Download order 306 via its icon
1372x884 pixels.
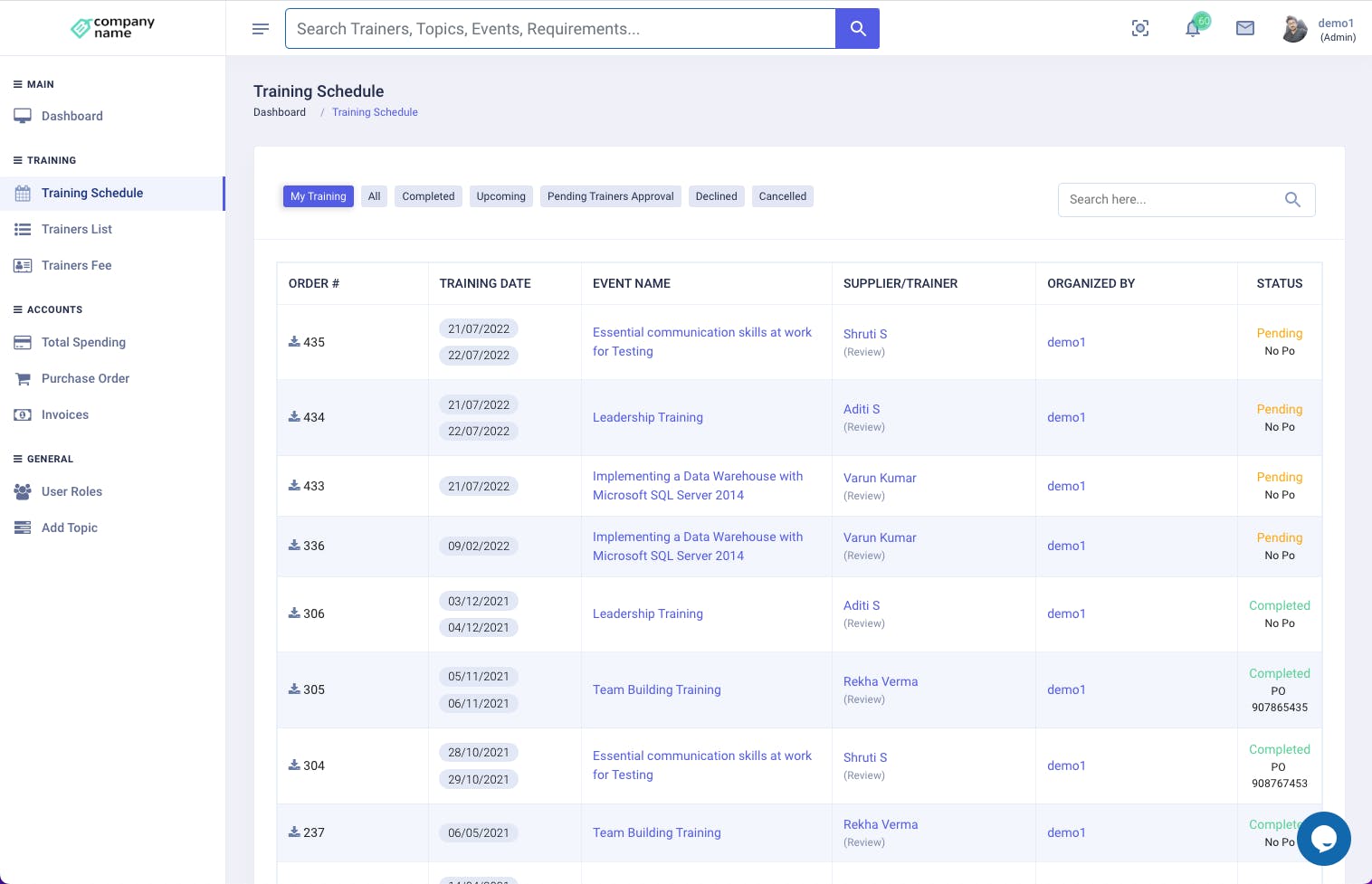click(x=294, y=613)
